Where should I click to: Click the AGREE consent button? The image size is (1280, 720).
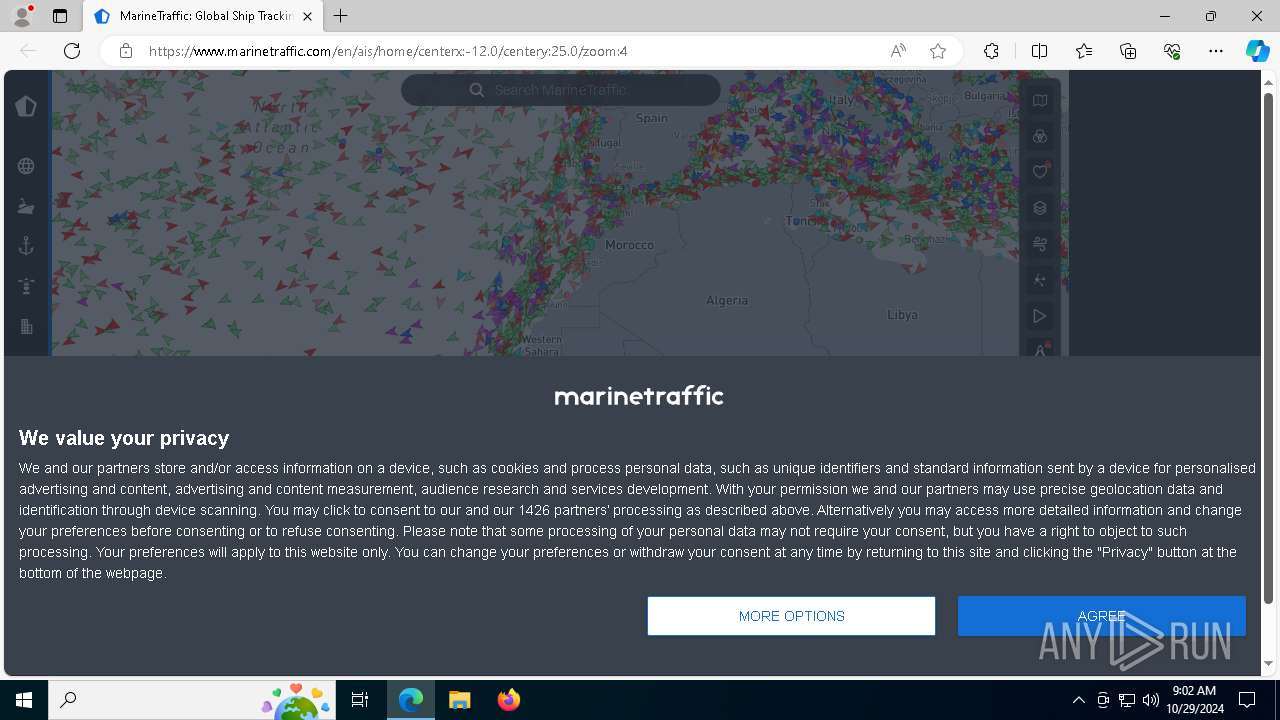click(x=1102, y=616)
